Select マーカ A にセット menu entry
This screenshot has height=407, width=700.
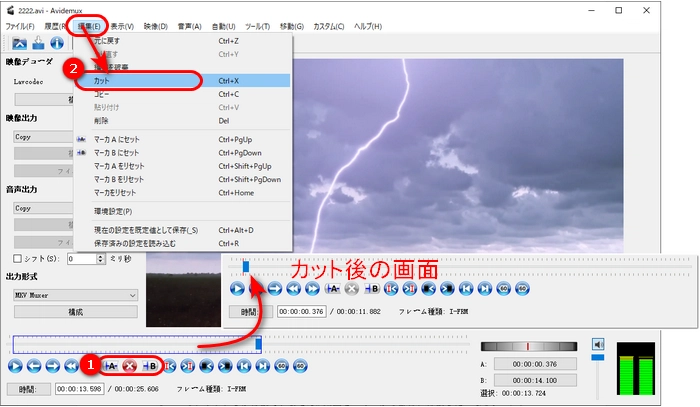pyautogui.click(x=182, y=139)
